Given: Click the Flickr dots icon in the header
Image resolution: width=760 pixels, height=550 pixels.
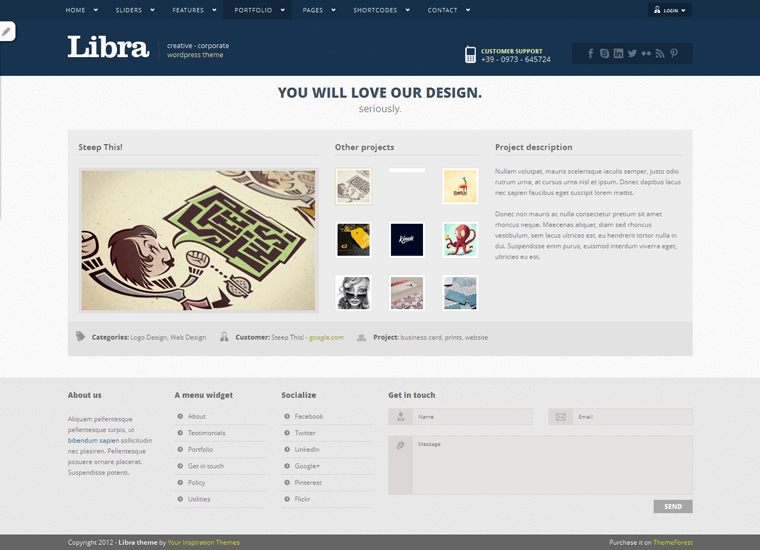Looking at the screenshot, I should (x=646, y=54).
